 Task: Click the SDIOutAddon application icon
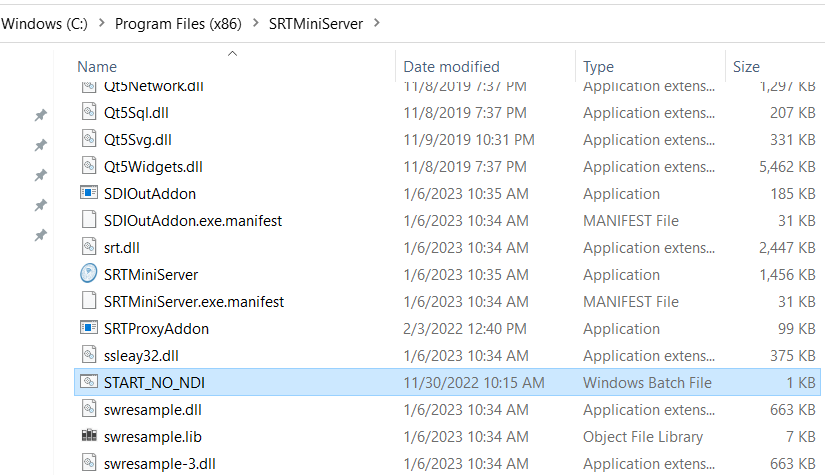click(89, 193)
